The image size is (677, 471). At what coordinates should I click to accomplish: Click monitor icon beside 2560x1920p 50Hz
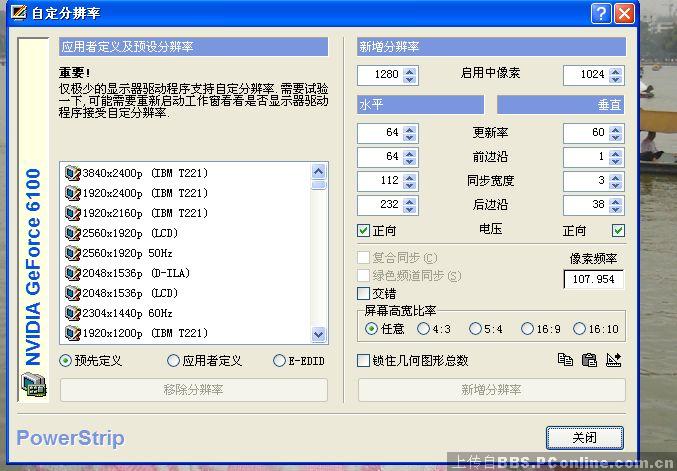(x=73, y=253)
